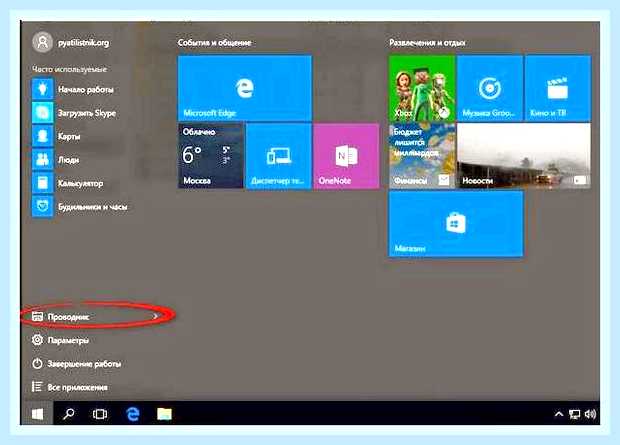The width and height of the screenshot is (620, 445).
Task: Open the Диспетчер телефонов tile
Action: point(278,156)
